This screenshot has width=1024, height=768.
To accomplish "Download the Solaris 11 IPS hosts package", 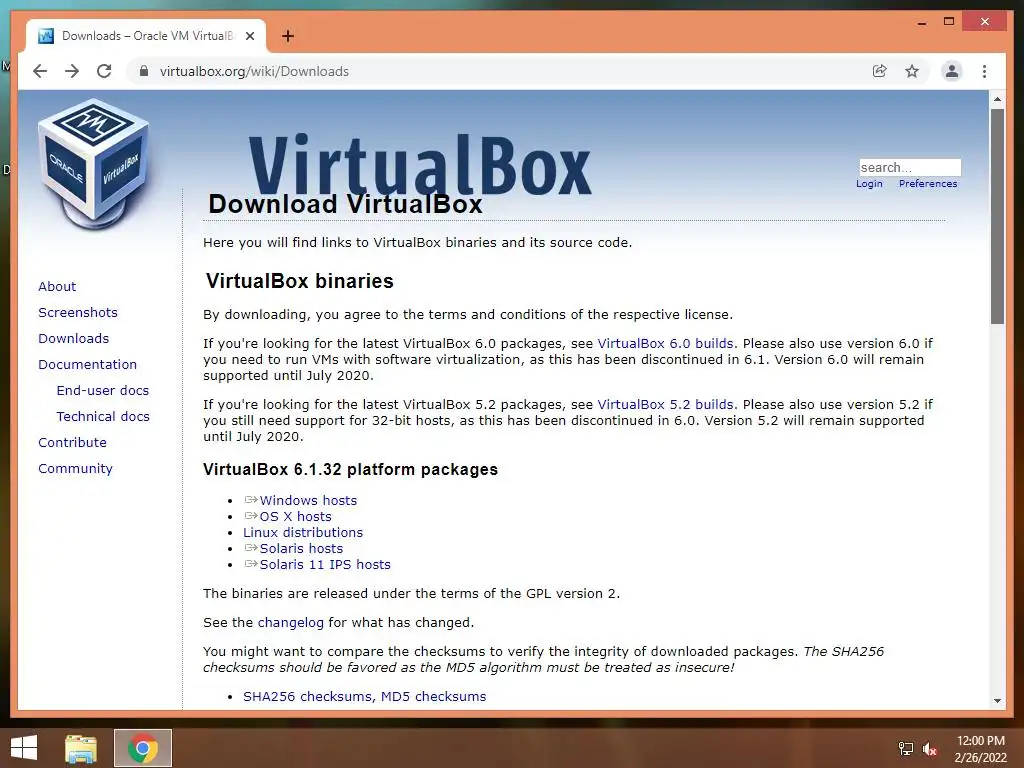I will pyautogui.click(x=325, y=564).
